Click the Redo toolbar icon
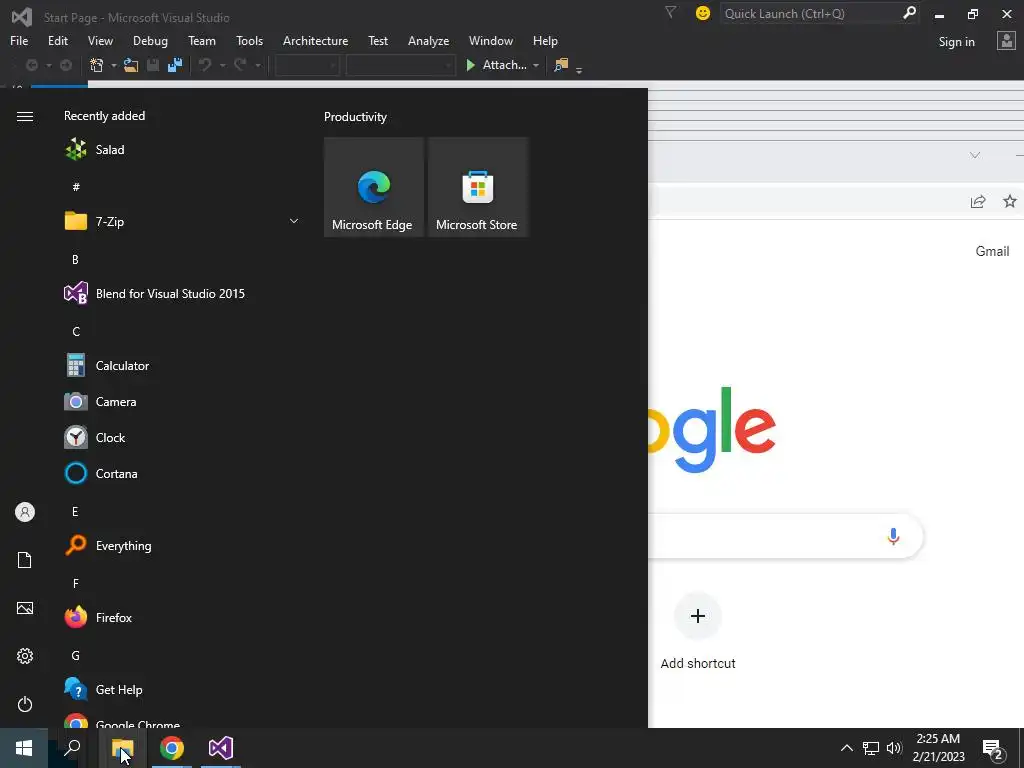This screenshot has height=768, width=1024. [240, 65]
